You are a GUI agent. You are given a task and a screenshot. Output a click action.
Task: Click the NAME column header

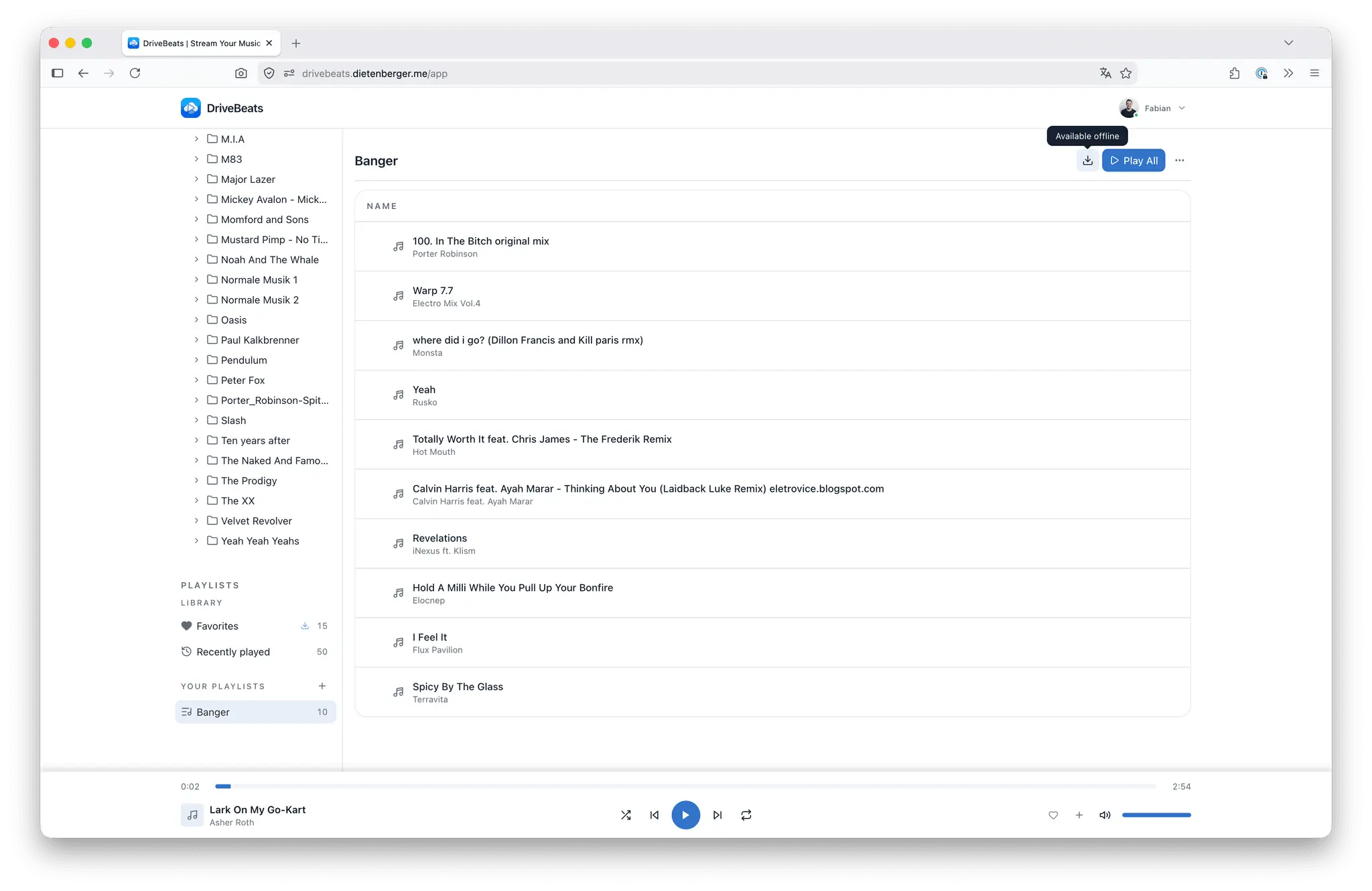coord(382,206)
